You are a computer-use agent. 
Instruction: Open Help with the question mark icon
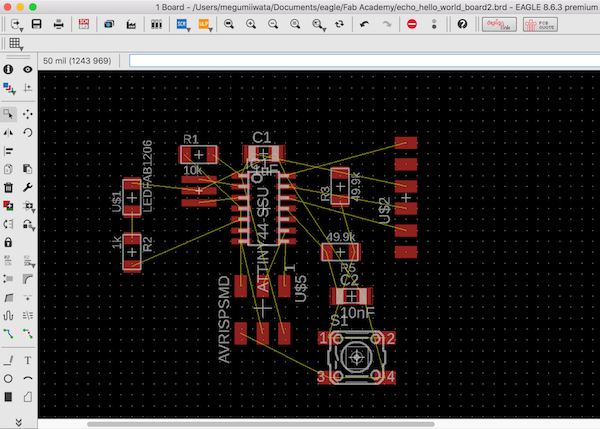[x=462, y=24]
